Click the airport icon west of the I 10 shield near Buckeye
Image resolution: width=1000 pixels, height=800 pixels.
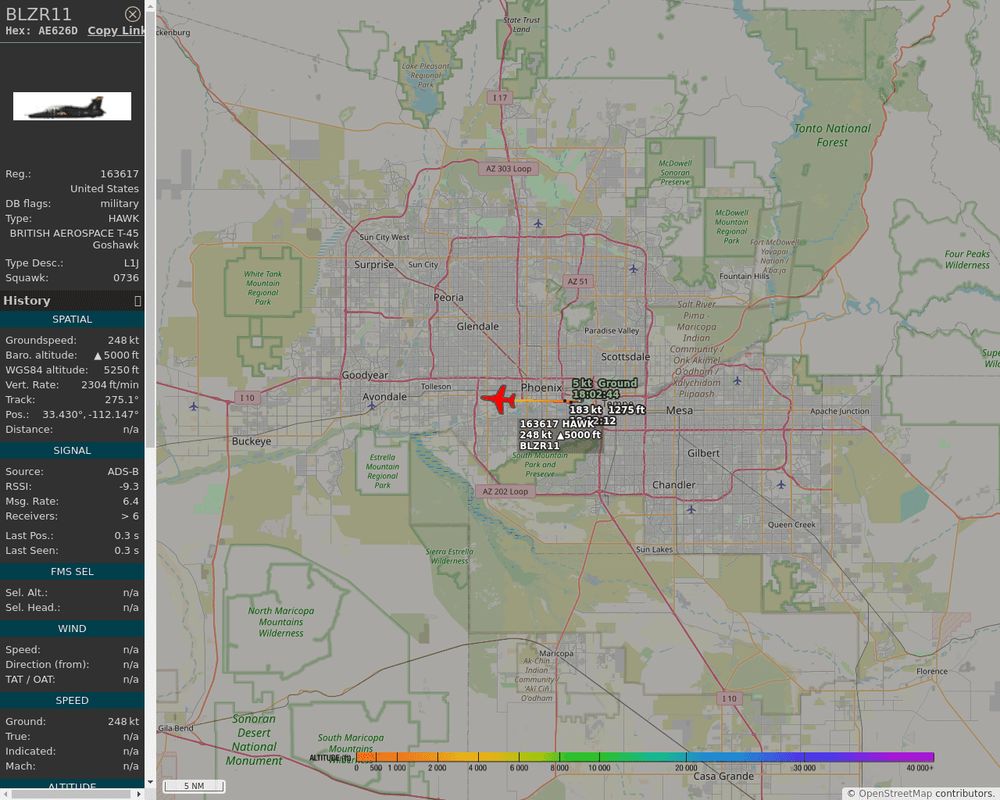(194, 406)
